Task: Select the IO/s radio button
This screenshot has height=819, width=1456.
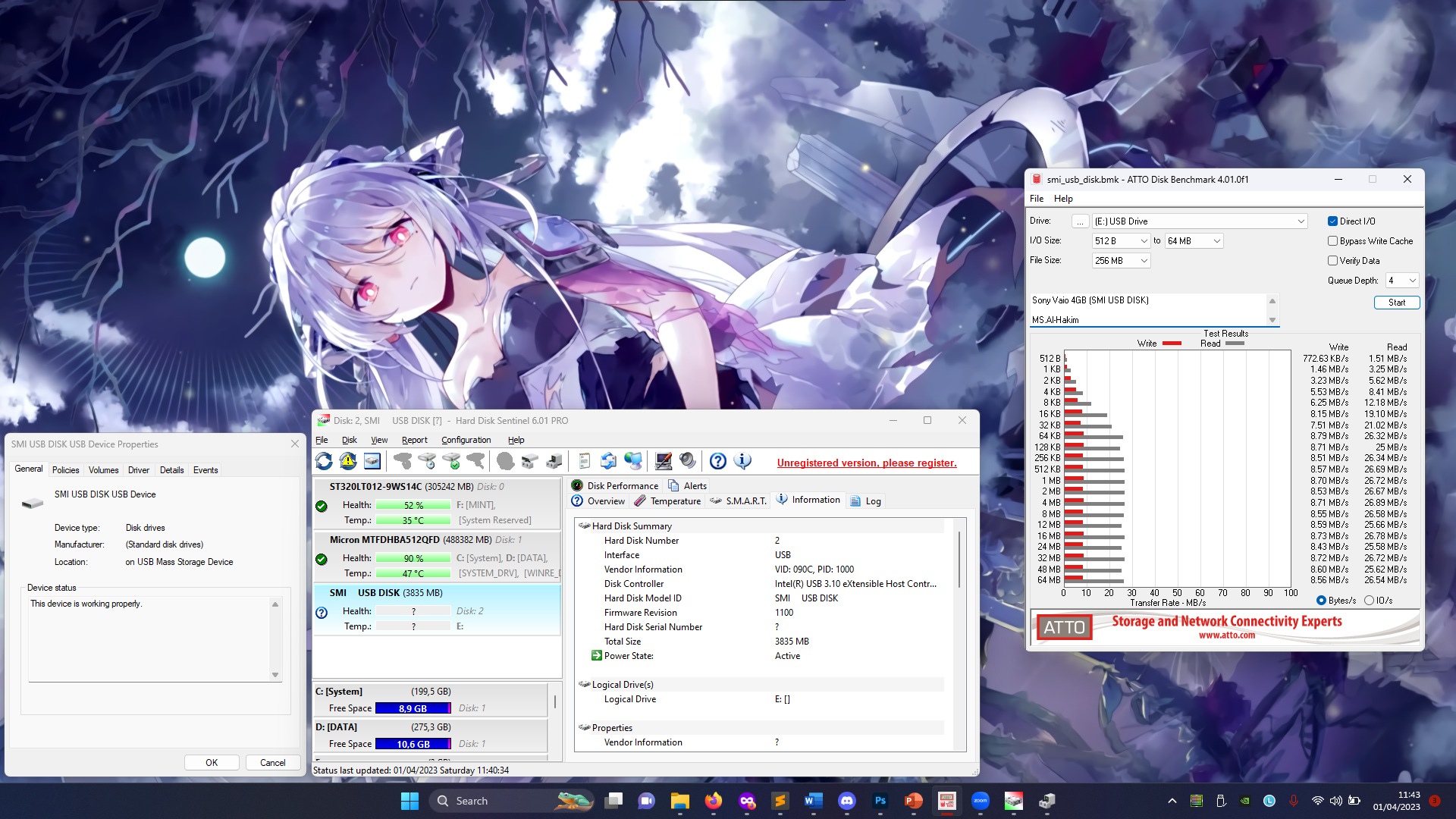Action: point(1369,601)
